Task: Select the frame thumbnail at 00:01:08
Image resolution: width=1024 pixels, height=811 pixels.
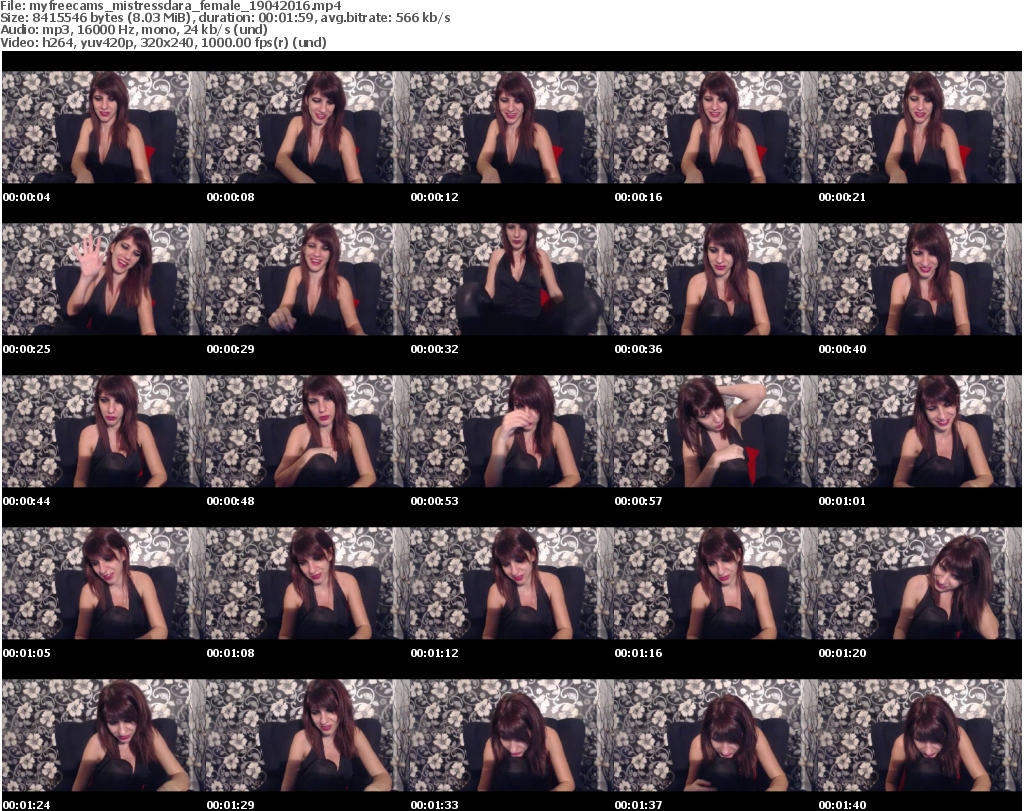Action: 308,583
